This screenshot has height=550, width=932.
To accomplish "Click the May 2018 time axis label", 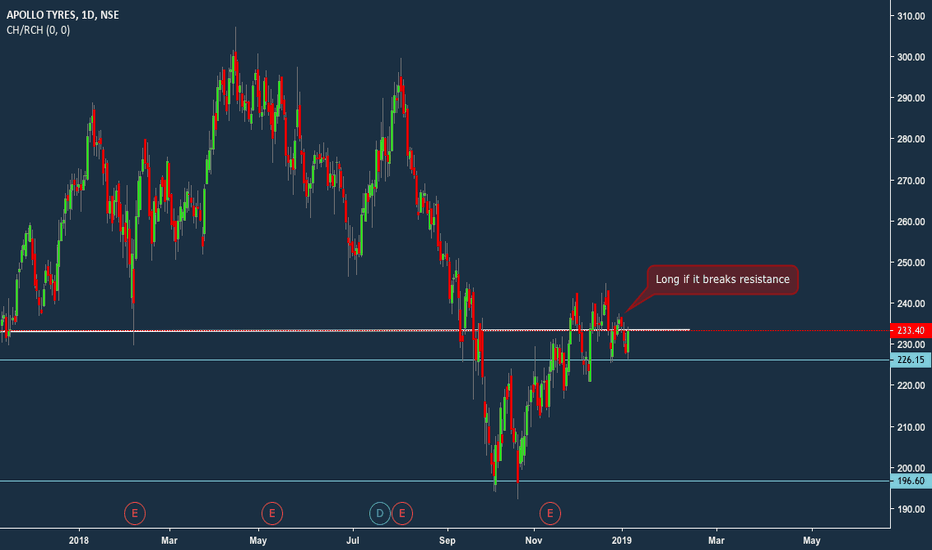I will (258, 540).
